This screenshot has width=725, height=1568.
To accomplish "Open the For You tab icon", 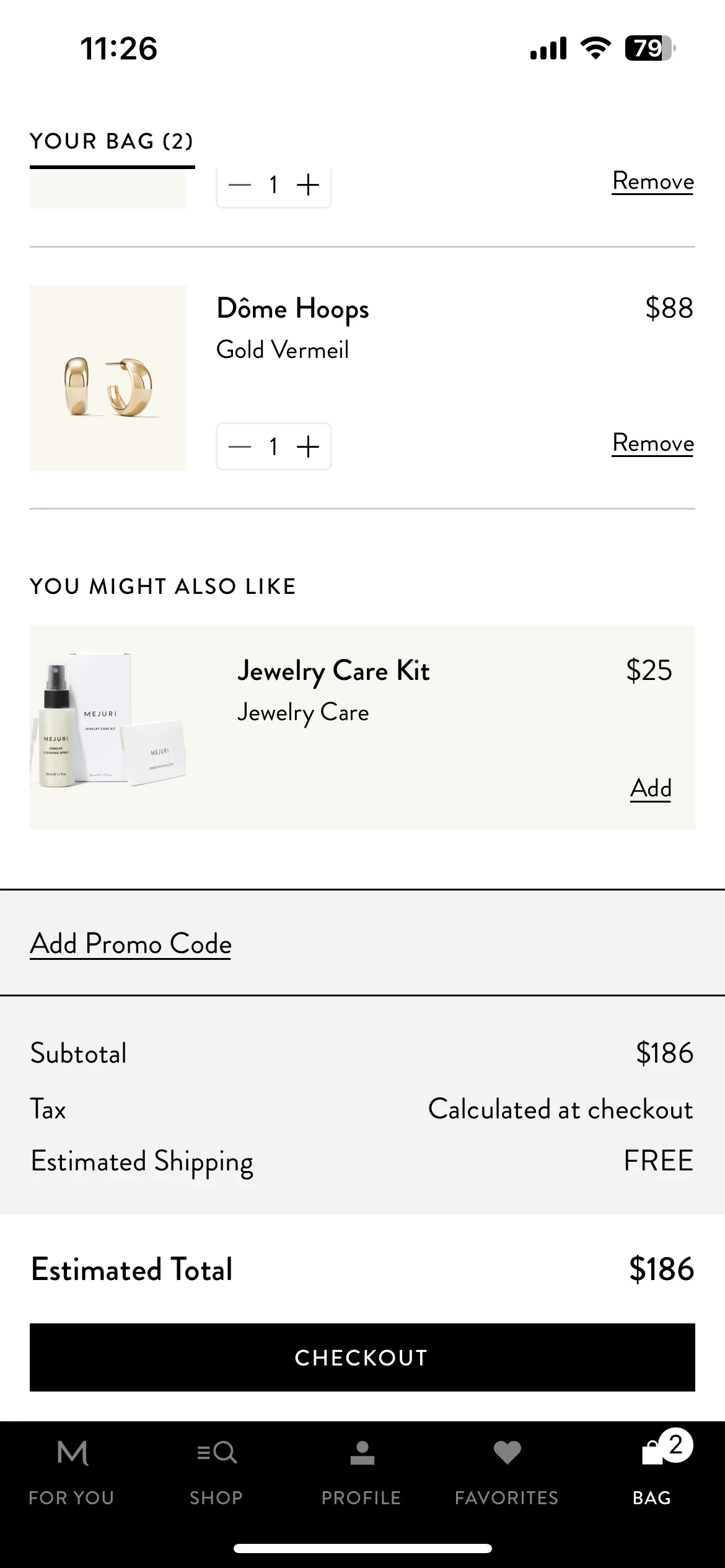I will pos(72,1453).
